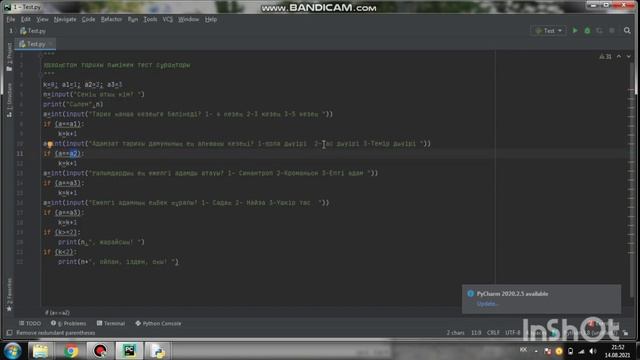Open the Windows Start button

click(x=12, y=351)
